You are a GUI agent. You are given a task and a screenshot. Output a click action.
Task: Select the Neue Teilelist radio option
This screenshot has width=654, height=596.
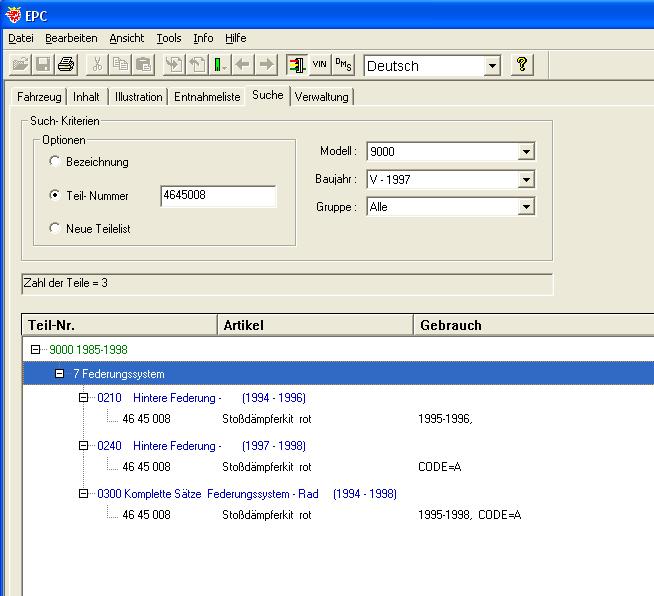click(55, 228)
